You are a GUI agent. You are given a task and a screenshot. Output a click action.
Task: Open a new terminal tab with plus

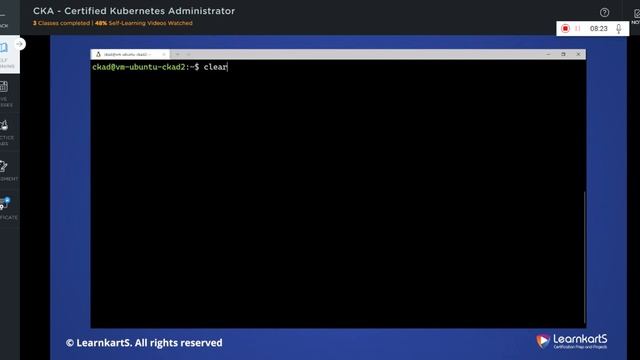[178, 54]
